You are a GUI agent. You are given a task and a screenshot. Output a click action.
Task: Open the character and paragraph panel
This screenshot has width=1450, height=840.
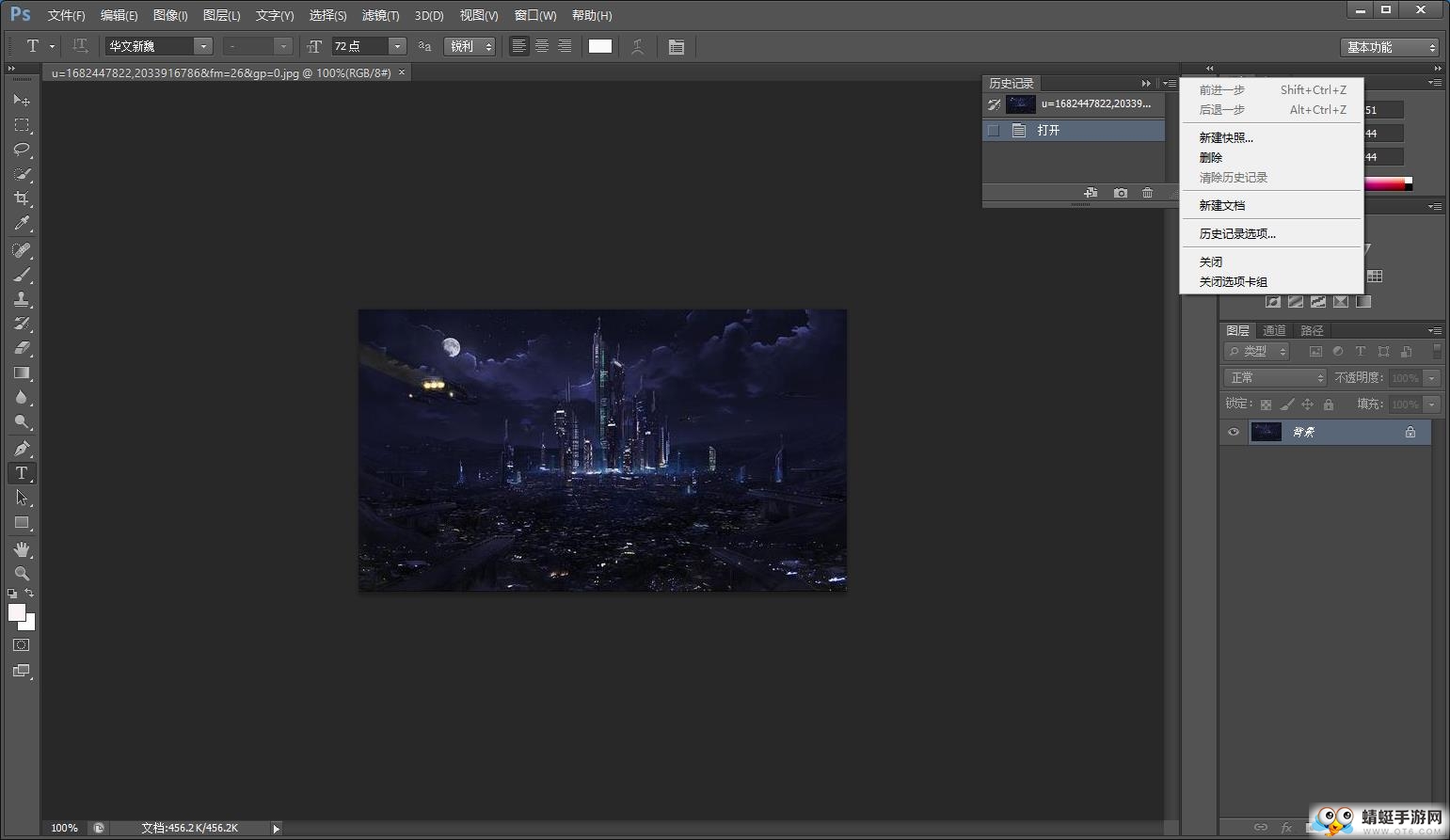676,46
